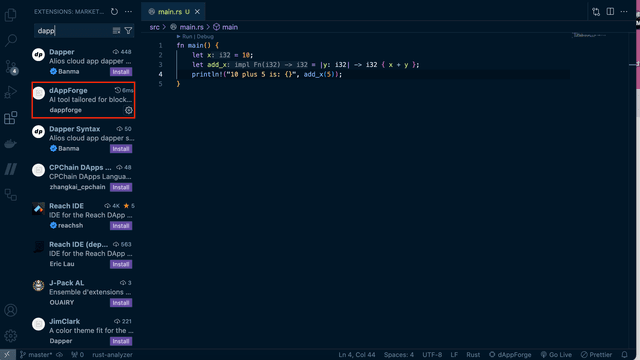Open the view icon below the double-slash icon
The width and height of the screenshot is (640, 360).
[11, 195]
